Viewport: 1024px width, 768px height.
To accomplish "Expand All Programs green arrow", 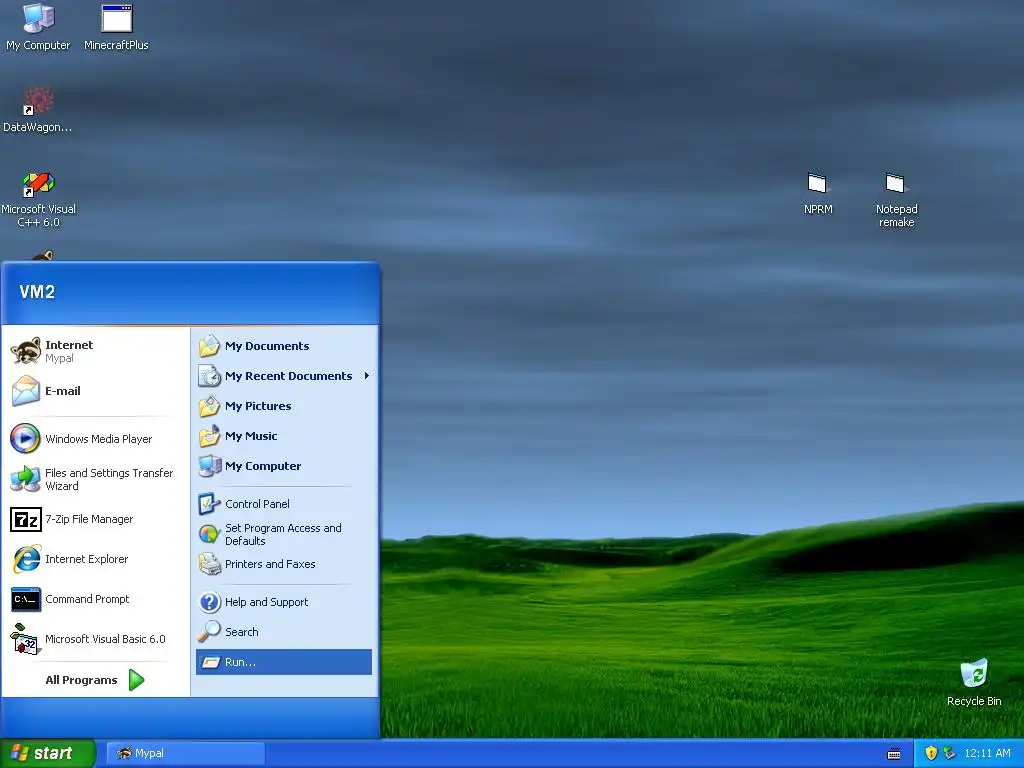I will [x=136, y=680].
